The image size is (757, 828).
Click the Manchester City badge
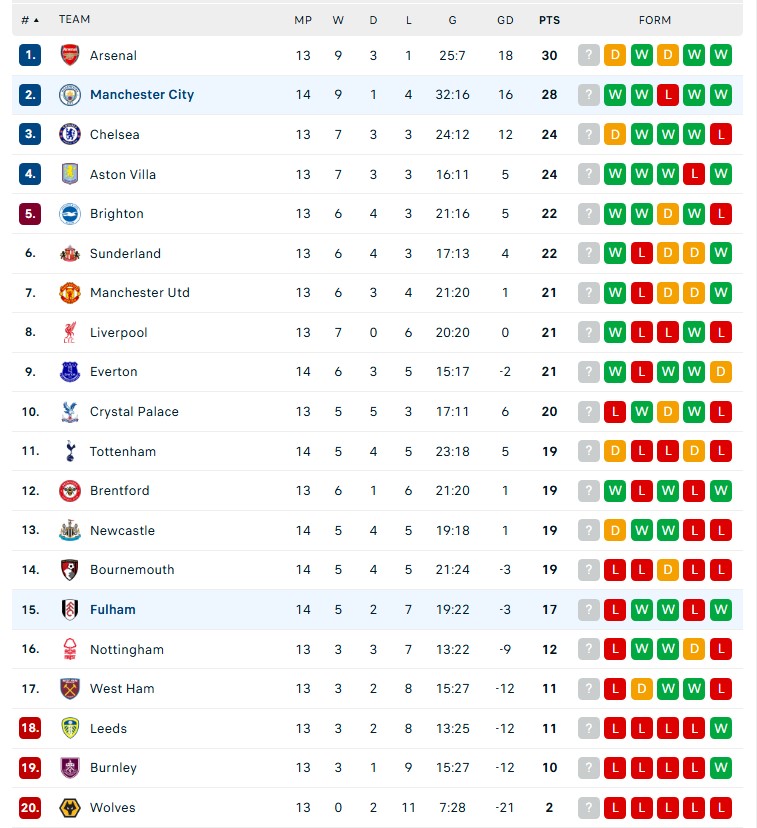click(x=69, y=95)
